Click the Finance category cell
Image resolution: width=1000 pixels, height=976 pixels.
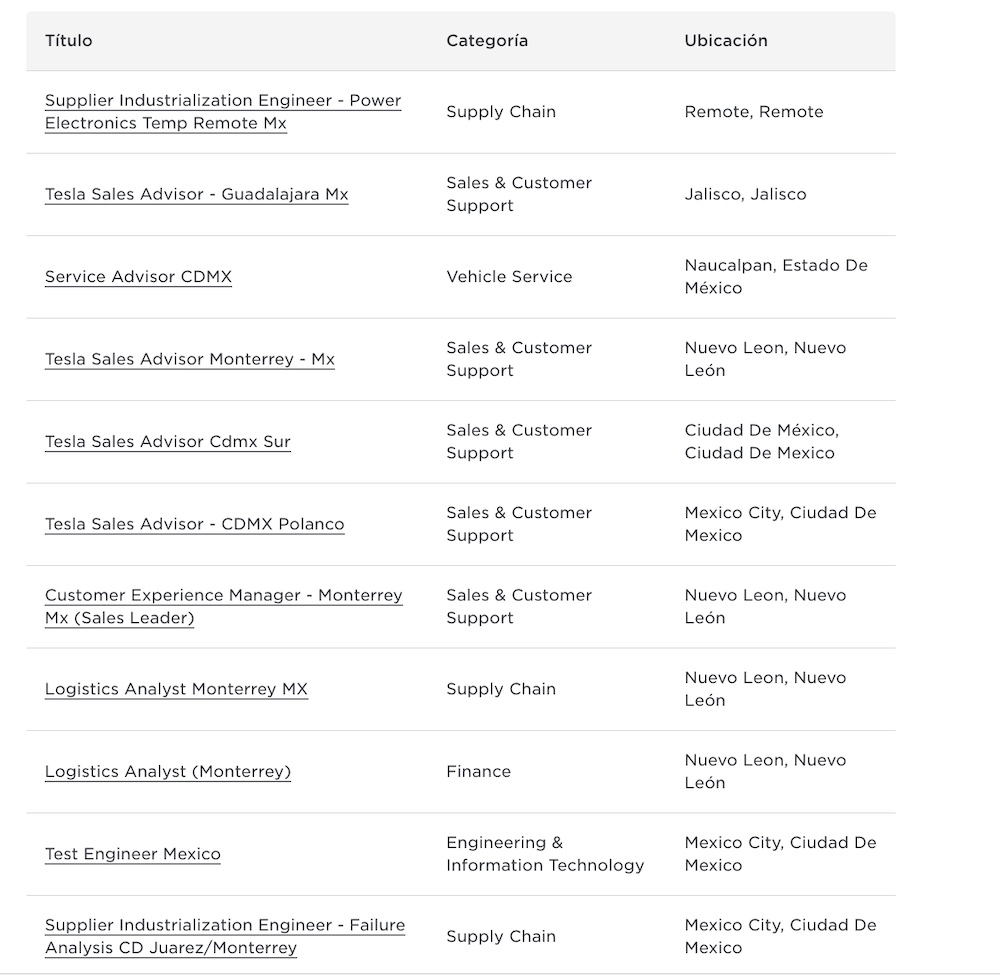[478, 772]
